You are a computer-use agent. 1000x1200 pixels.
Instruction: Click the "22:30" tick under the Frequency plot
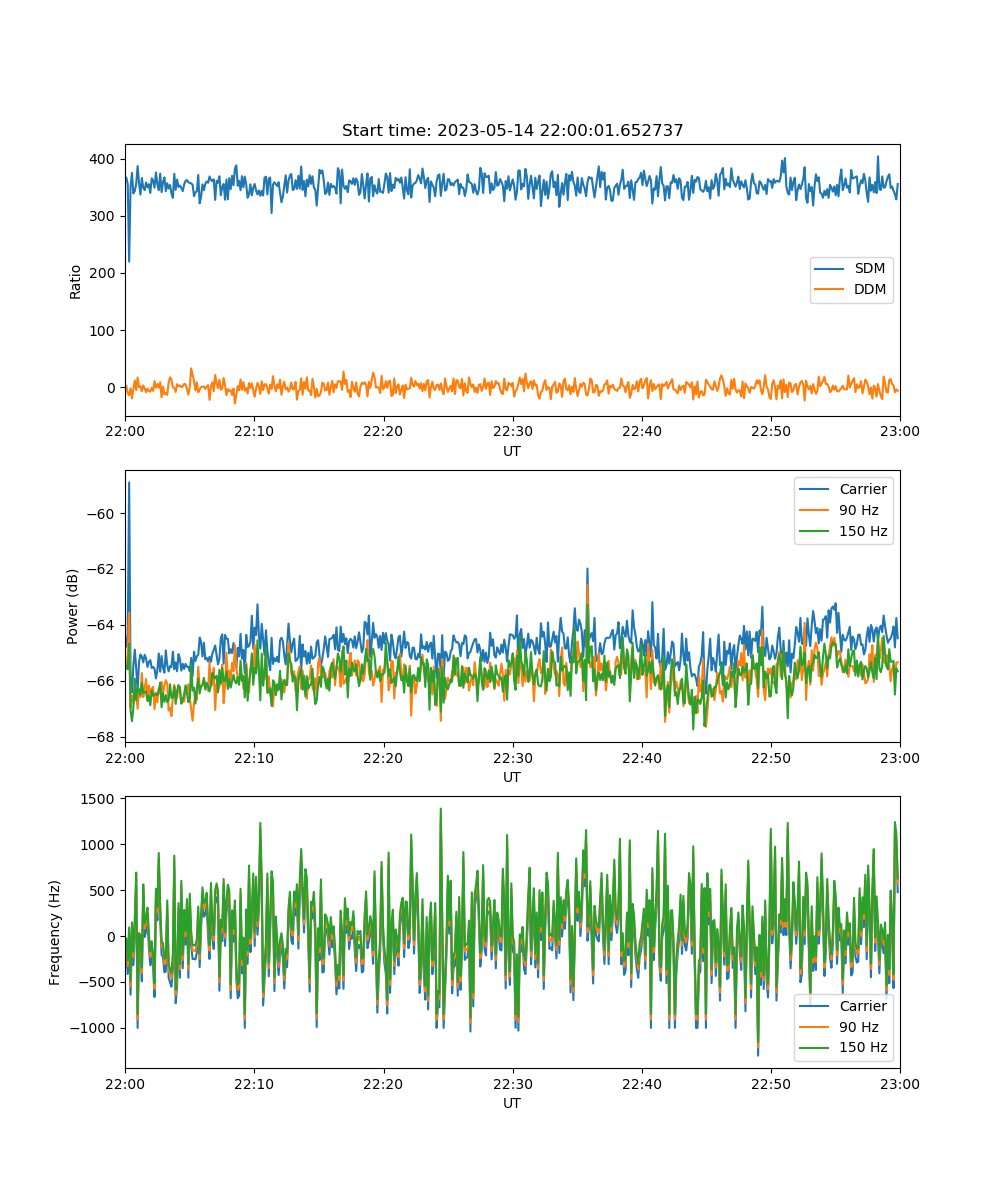pos(512,1083)
